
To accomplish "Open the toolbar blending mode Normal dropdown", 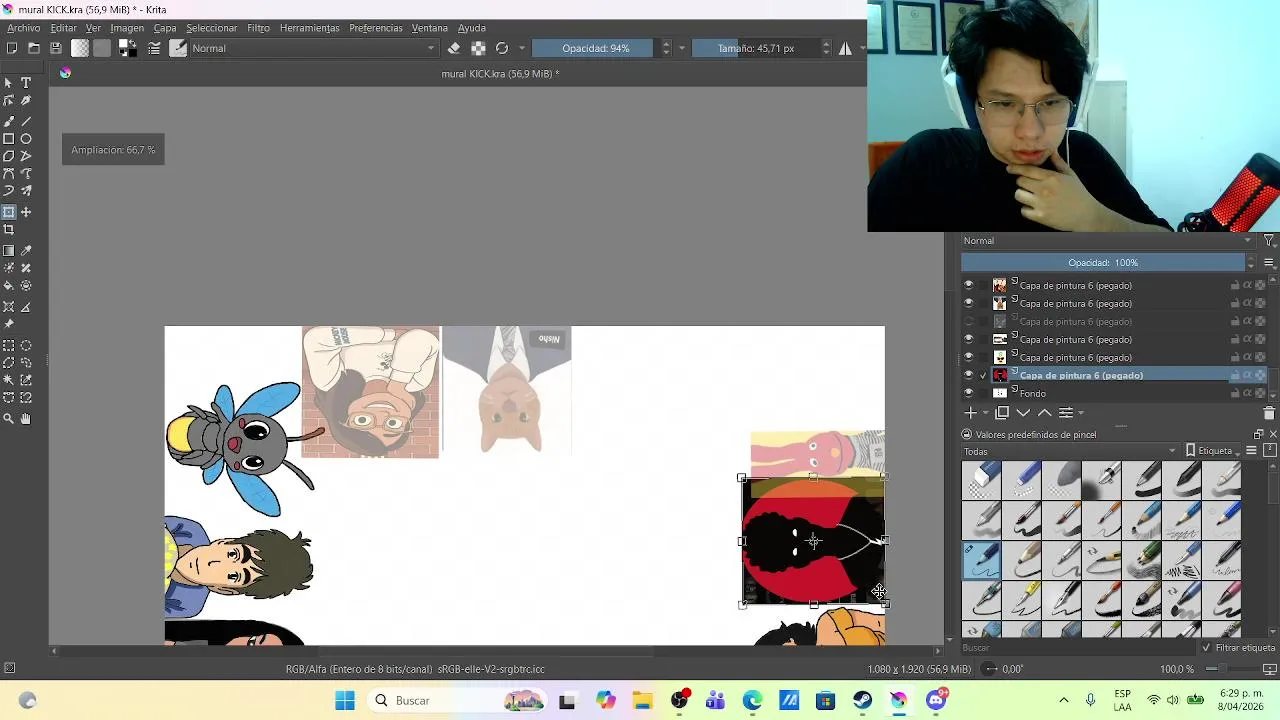I will click(x=314, y=48).
